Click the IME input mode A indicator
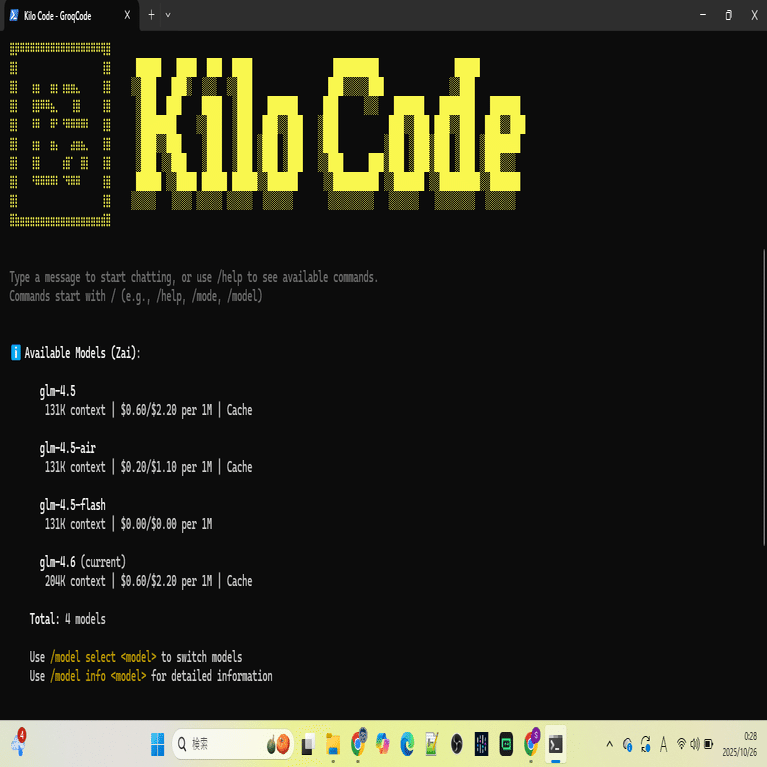This screenshot has width=767, height=767. 663,744
